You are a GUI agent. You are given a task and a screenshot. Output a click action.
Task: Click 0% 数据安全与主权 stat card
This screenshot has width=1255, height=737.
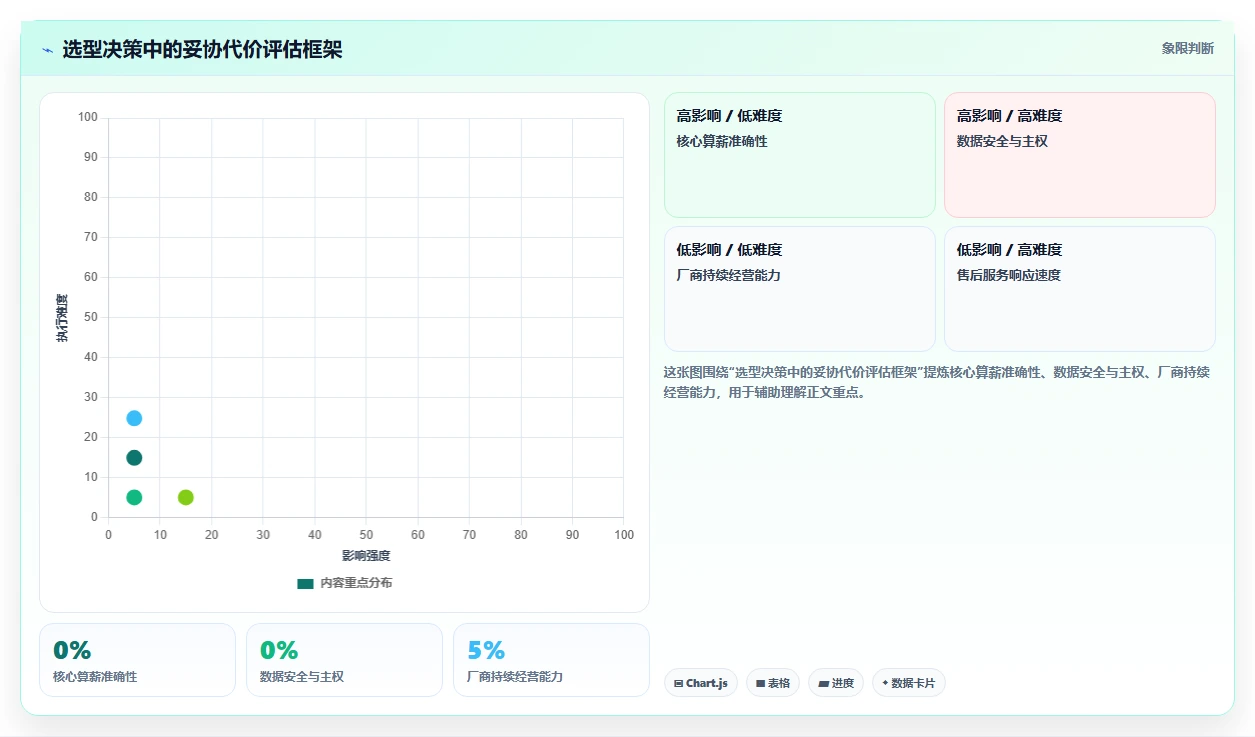tap(344, 660)
